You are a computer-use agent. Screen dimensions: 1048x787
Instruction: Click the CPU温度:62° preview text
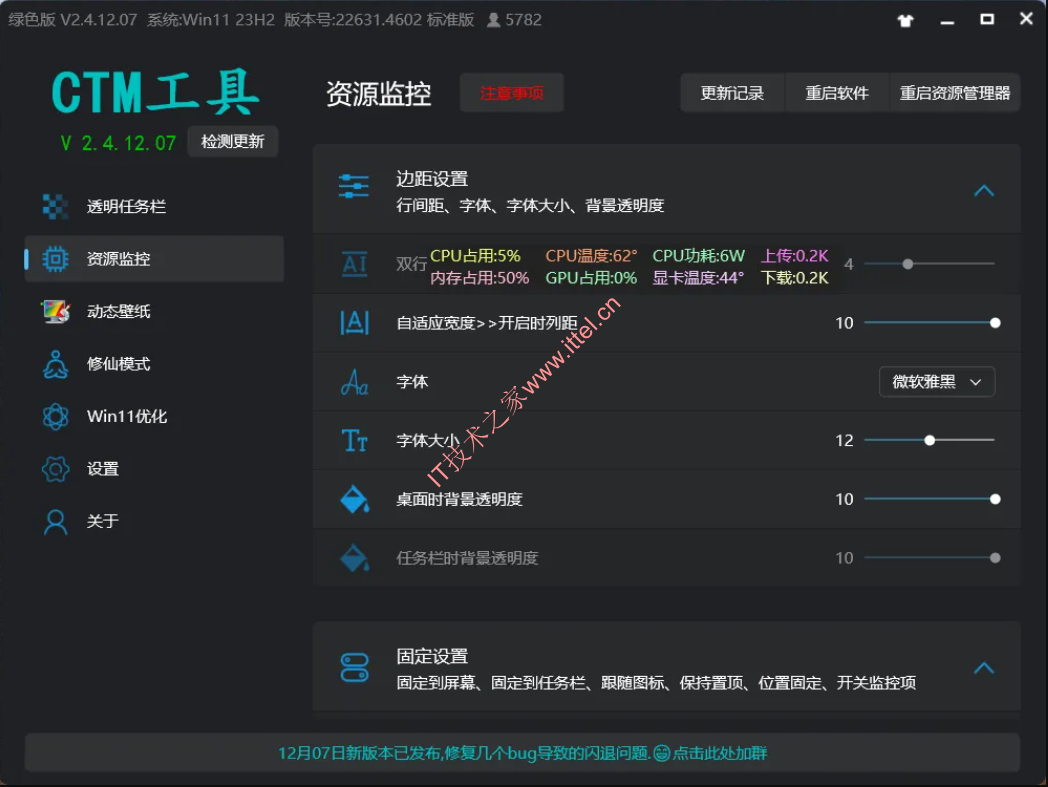pyautogui.click(x=592, y=256)
